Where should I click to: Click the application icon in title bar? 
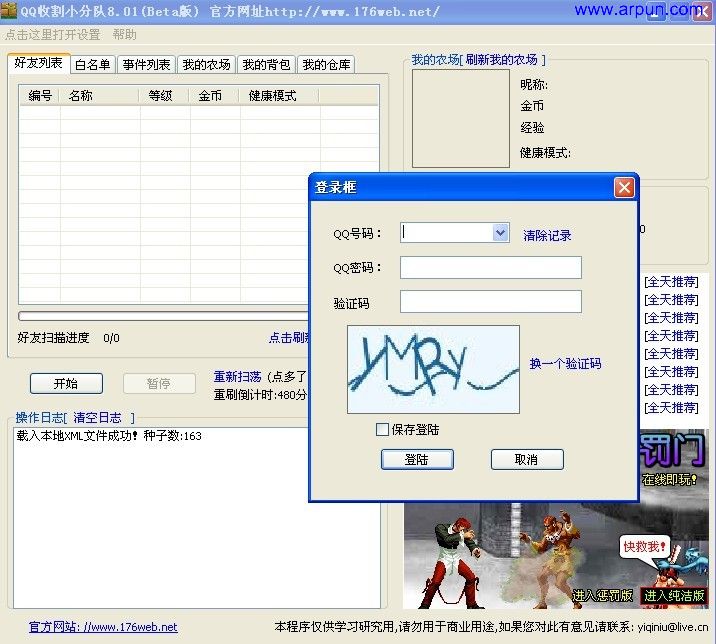pyautogui.click(x=8, y=11)
